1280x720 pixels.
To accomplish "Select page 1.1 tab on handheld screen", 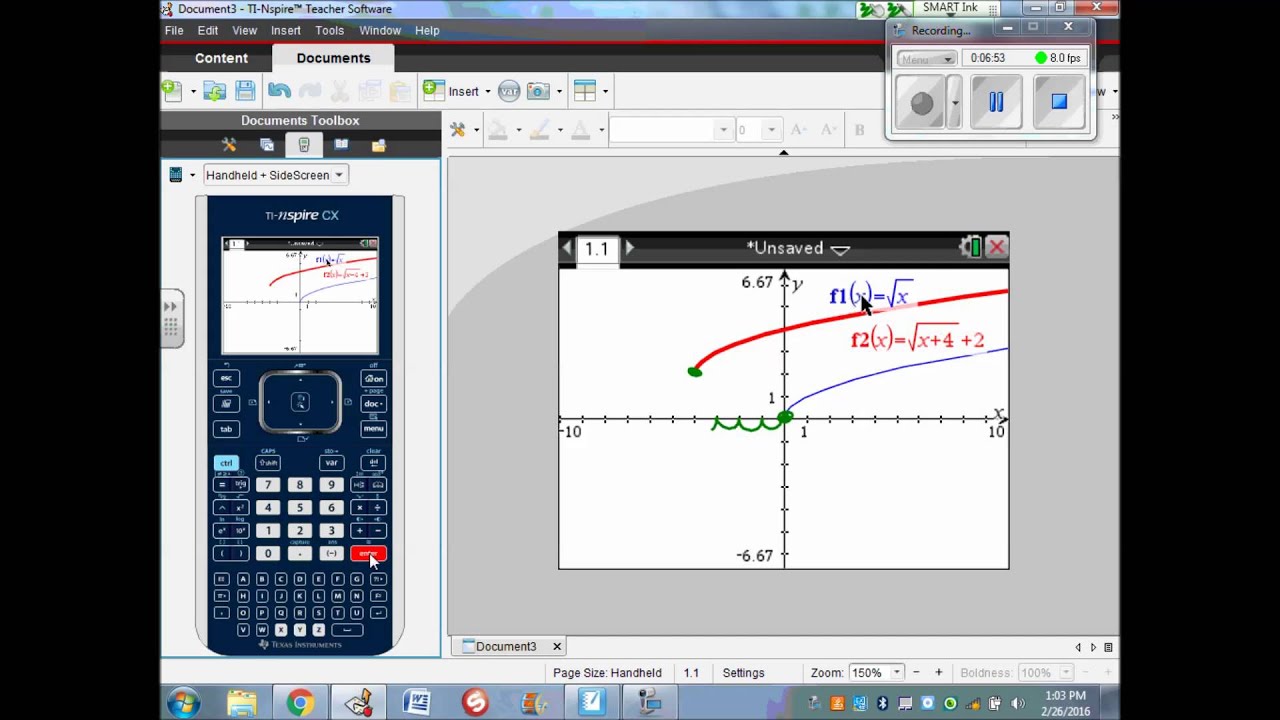I will tap(597, 249).
